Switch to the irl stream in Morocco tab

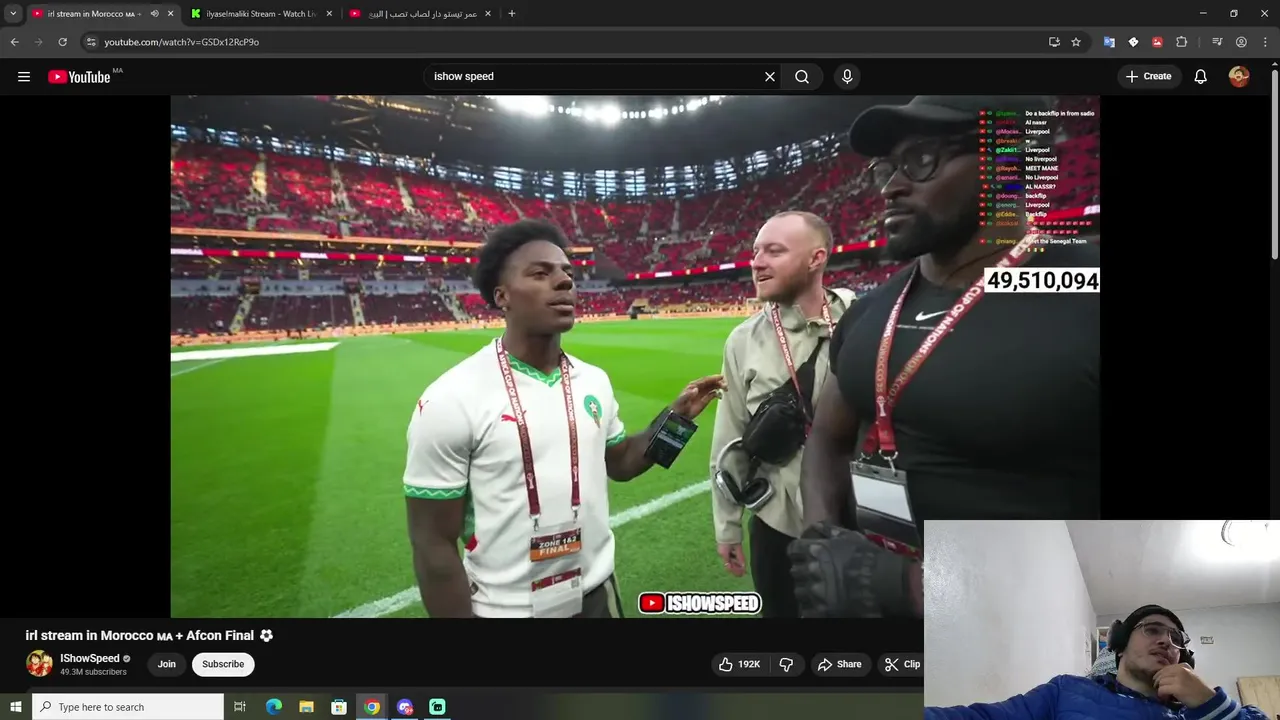coord(102,14)
